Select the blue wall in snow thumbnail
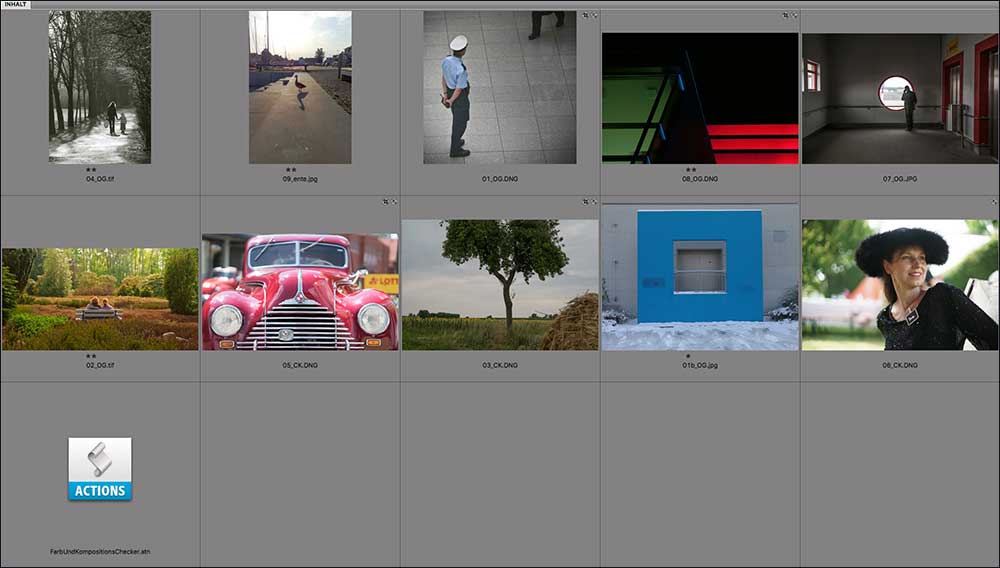This screenshot has height=568, width=1000. point(700,277)
